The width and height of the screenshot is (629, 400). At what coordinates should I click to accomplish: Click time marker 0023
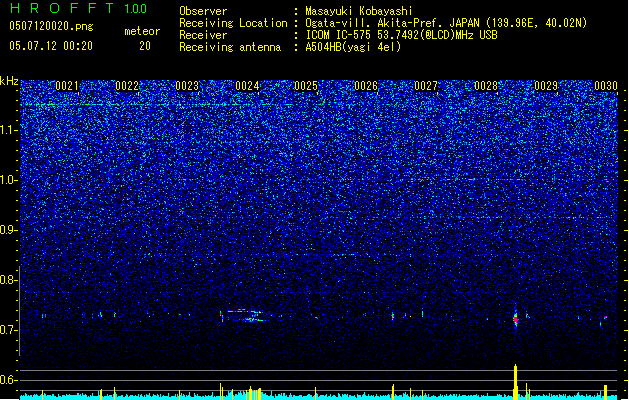[x=187, y=86]
